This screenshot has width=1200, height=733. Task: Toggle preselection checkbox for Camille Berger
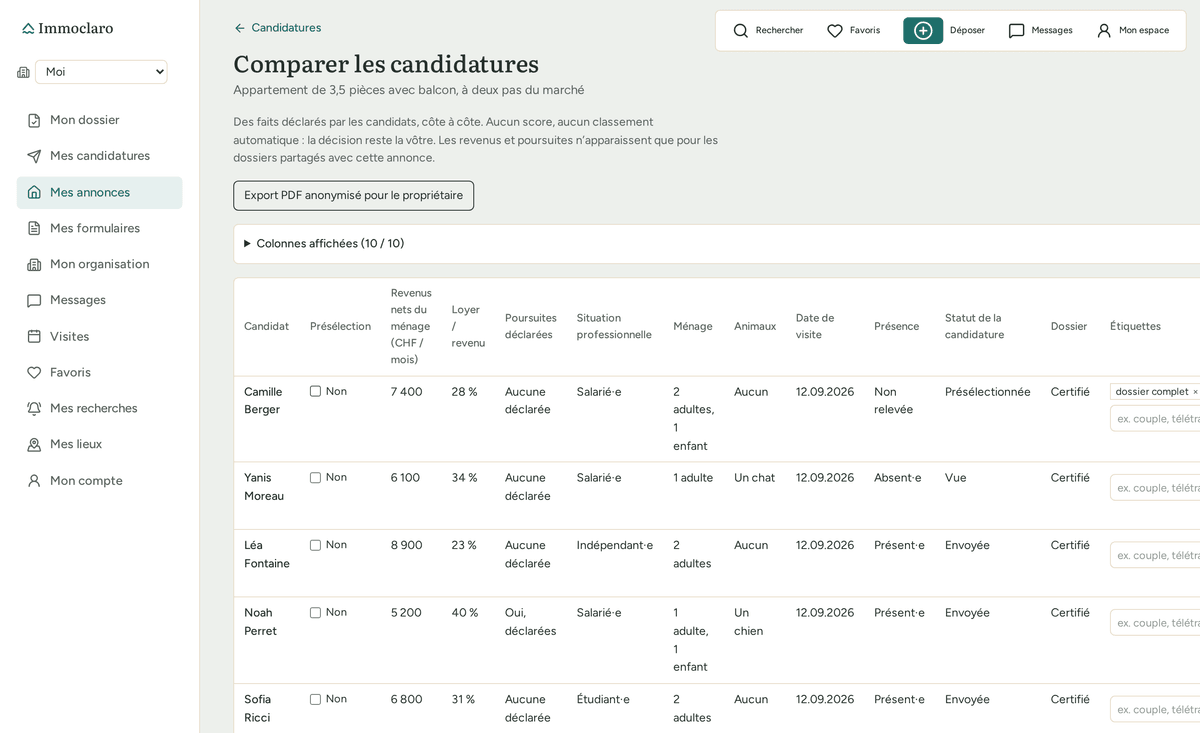tap(316, 391)
